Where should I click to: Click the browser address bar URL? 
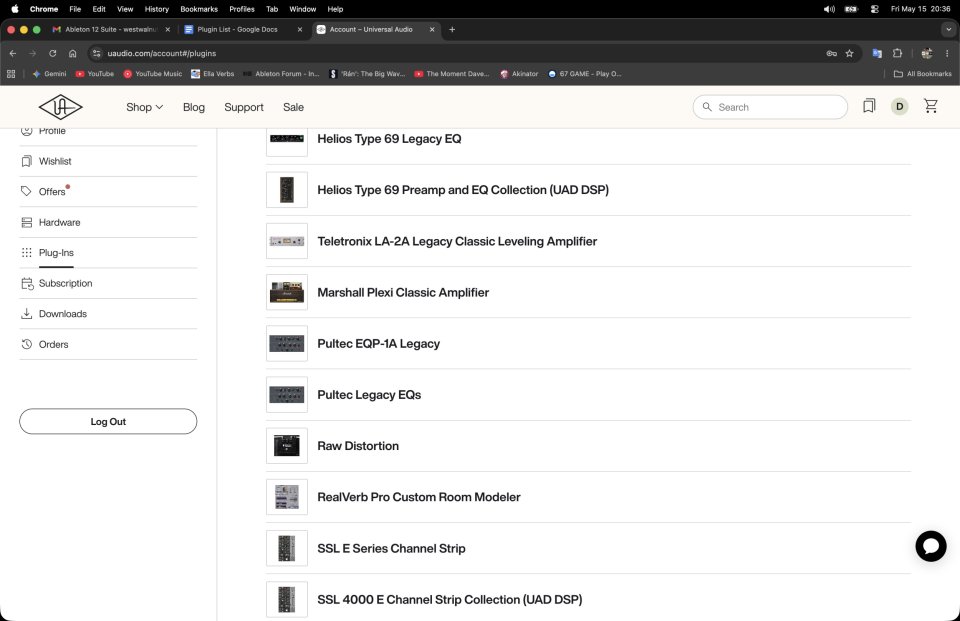162,53
